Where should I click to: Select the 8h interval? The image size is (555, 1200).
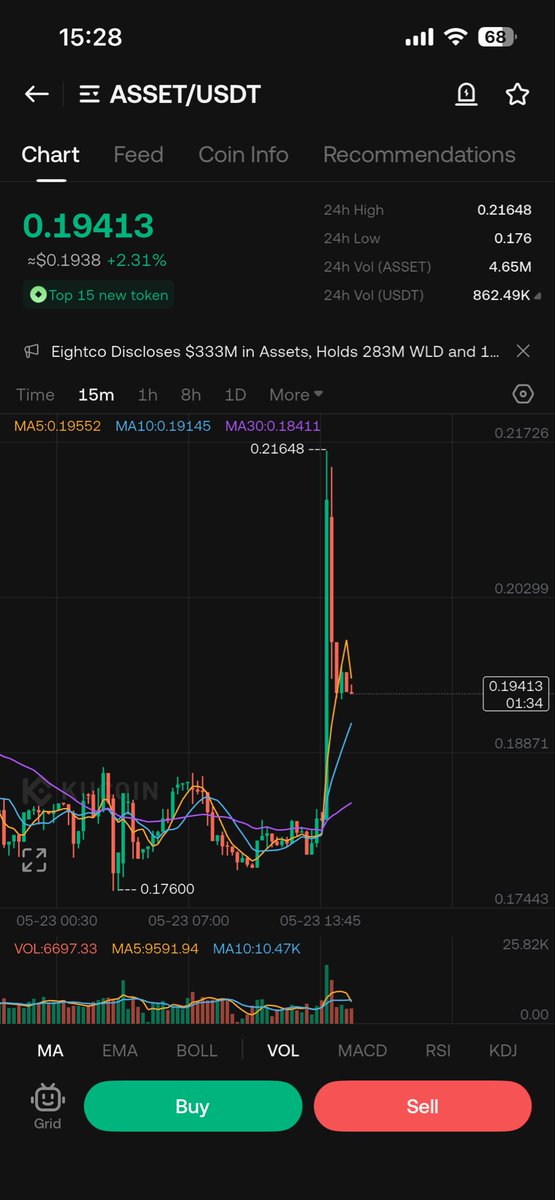pos(191,395)
